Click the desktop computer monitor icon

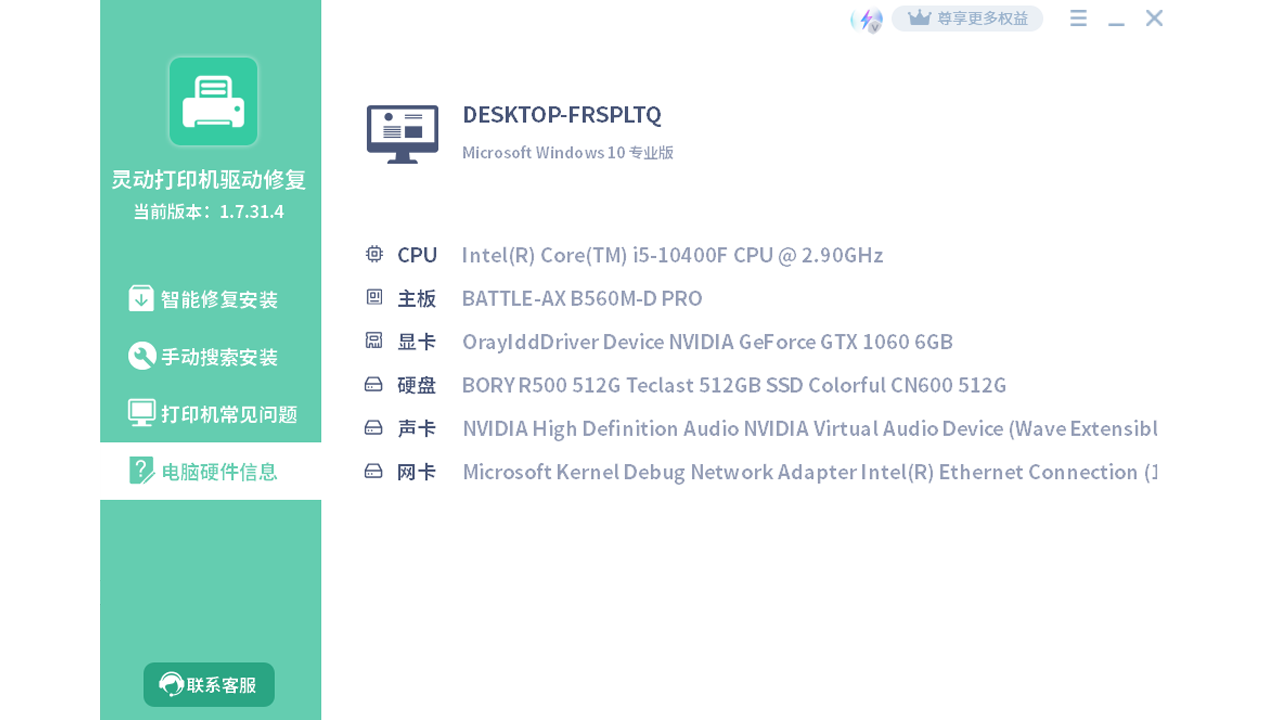(x=402, y=134)
